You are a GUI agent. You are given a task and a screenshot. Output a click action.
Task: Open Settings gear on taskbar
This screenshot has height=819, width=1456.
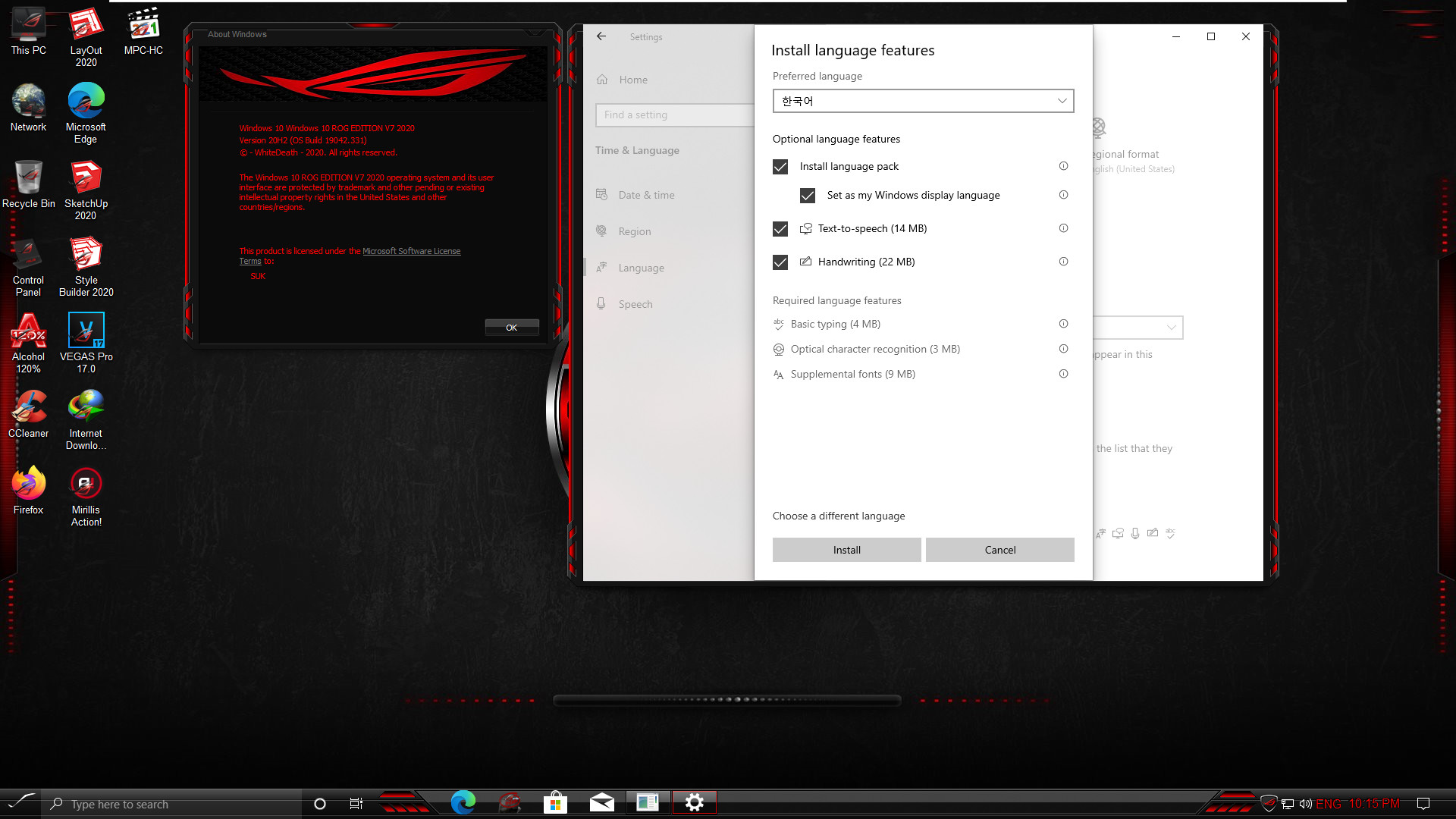(694, 802)
